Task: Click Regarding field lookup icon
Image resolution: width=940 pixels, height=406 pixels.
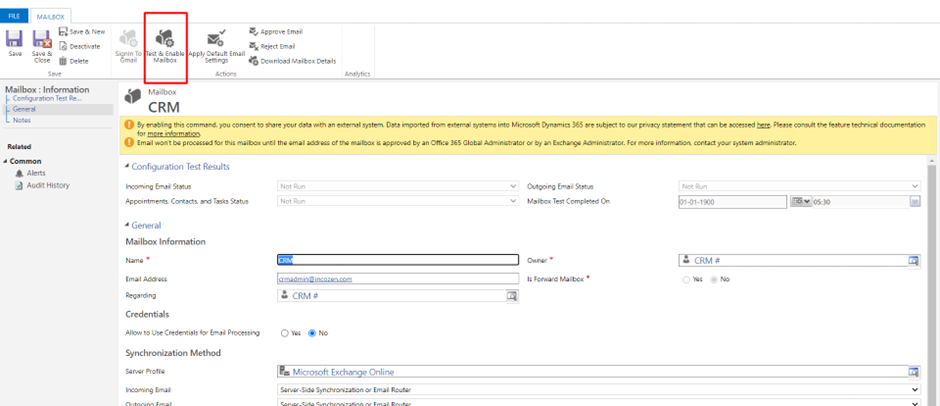Action: [512, 296]
